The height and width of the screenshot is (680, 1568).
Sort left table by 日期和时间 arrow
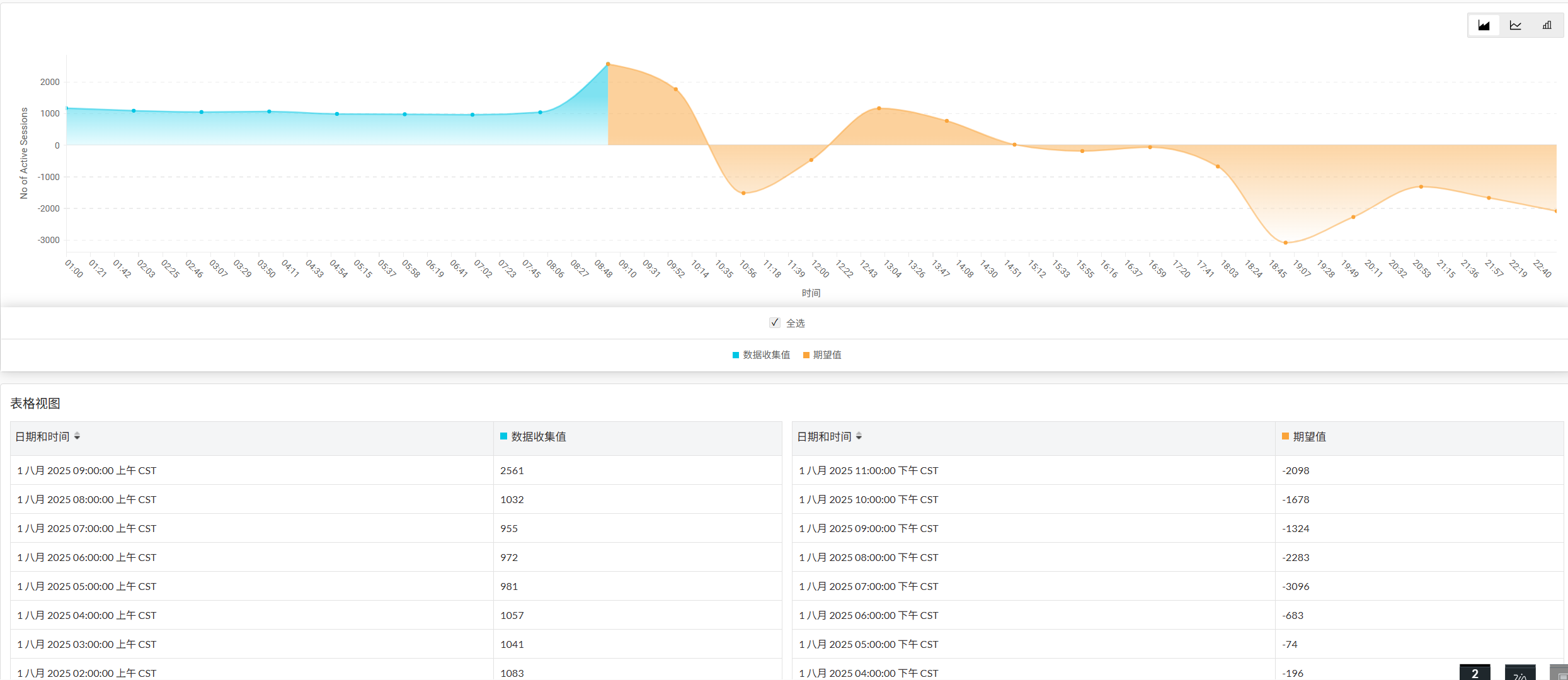pyautogui.click(x=77, y=436)
